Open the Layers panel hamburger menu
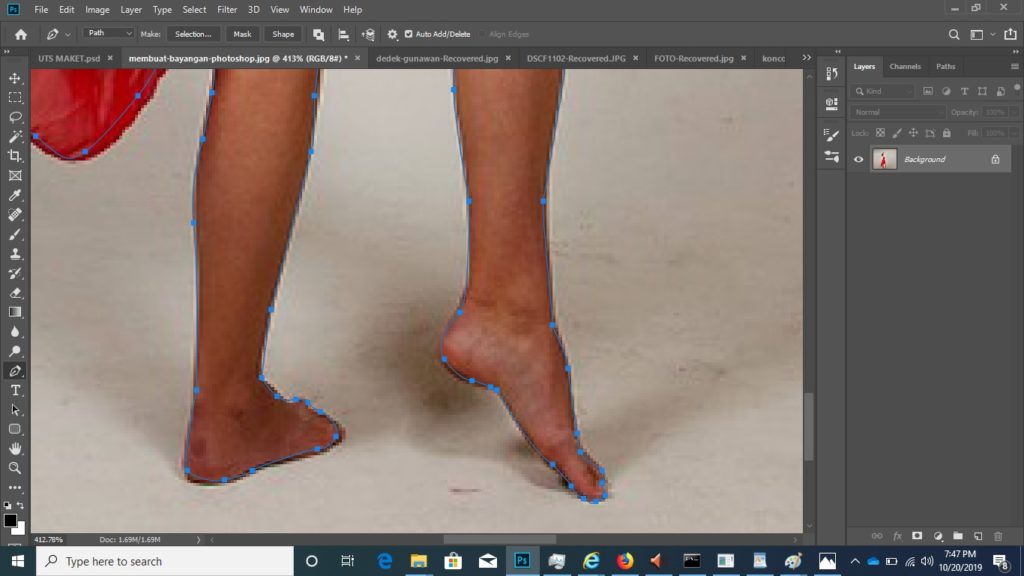This screenshot has height=576, width=1024. [x=1014, y=67]
